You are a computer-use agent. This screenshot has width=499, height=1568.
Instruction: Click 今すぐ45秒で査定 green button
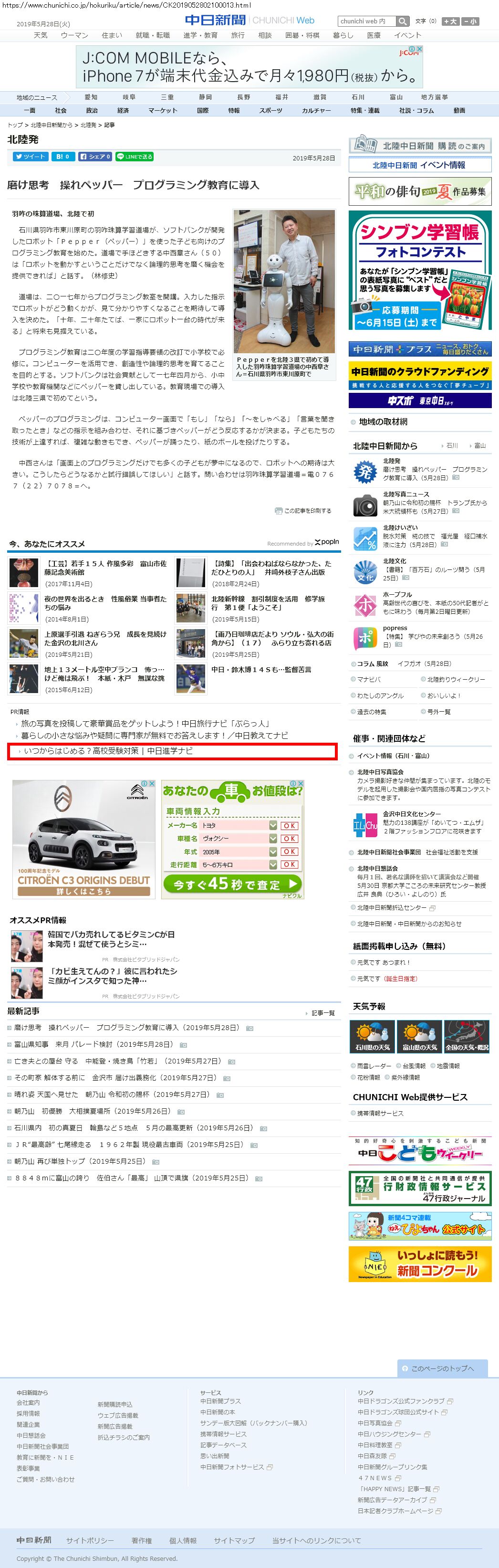click(232, 884)
